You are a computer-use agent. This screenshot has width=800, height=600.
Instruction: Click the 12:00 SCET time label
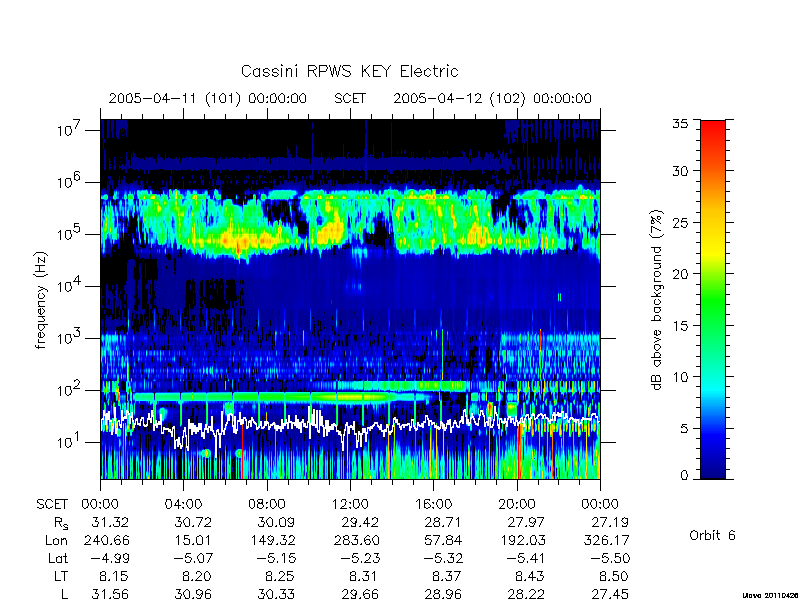350,504
